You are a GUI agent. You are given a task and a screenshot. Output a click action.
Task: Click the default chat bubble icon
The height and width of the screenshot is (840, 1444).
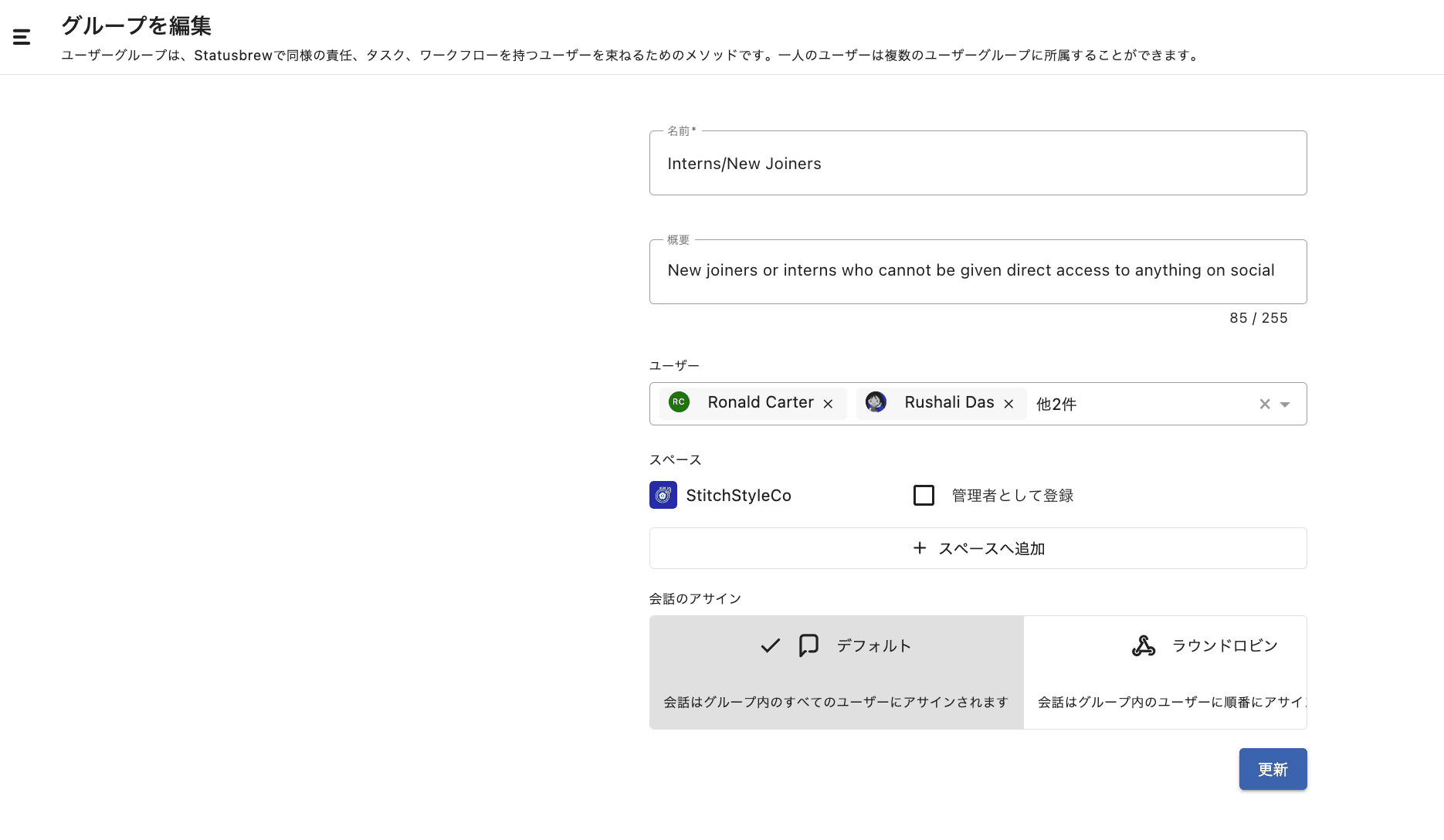click(808, 645)
